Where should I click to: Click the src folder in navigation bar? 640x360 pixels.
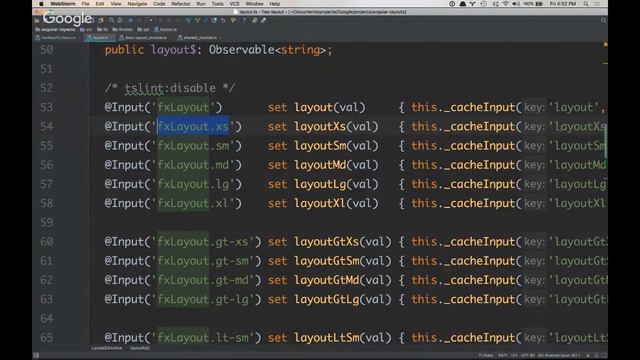[x=86, y=29]
